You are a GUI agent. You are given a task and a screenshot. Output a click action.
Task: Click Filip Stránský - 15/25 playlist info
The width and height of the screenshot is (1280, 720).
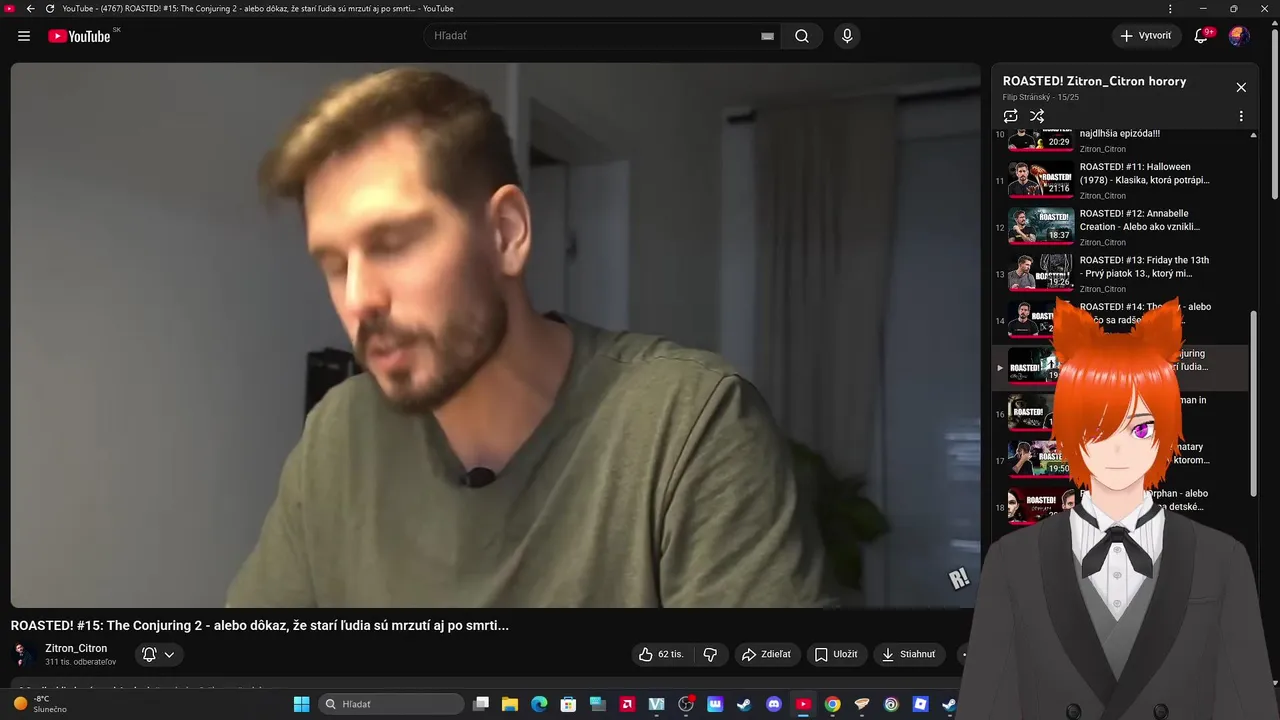(x=1041, y=97)
